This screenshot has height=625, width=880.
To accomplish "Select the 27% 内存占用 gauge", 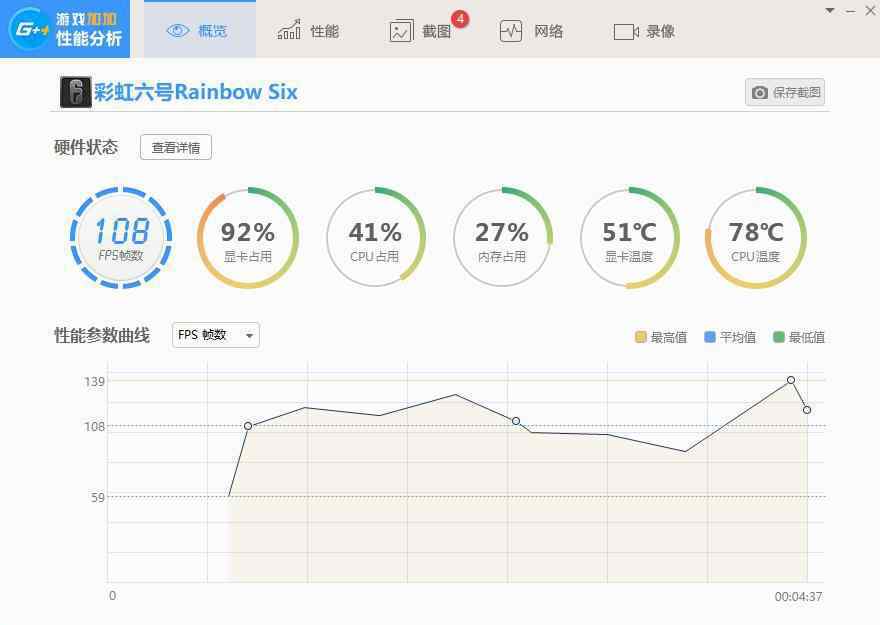I will (x=502, y=238).
